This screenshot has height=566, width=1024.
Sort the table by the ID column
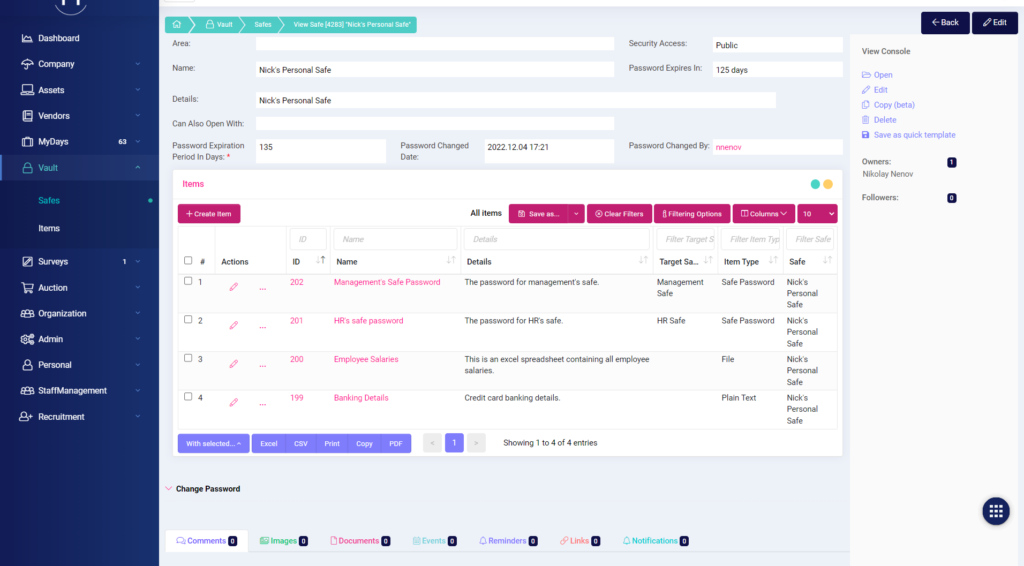[320, 261]
